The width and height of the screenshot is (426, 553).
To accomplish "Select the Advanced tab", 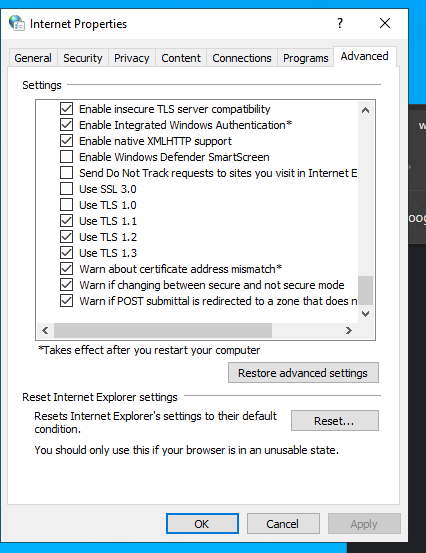I will (x=365, y=56).
